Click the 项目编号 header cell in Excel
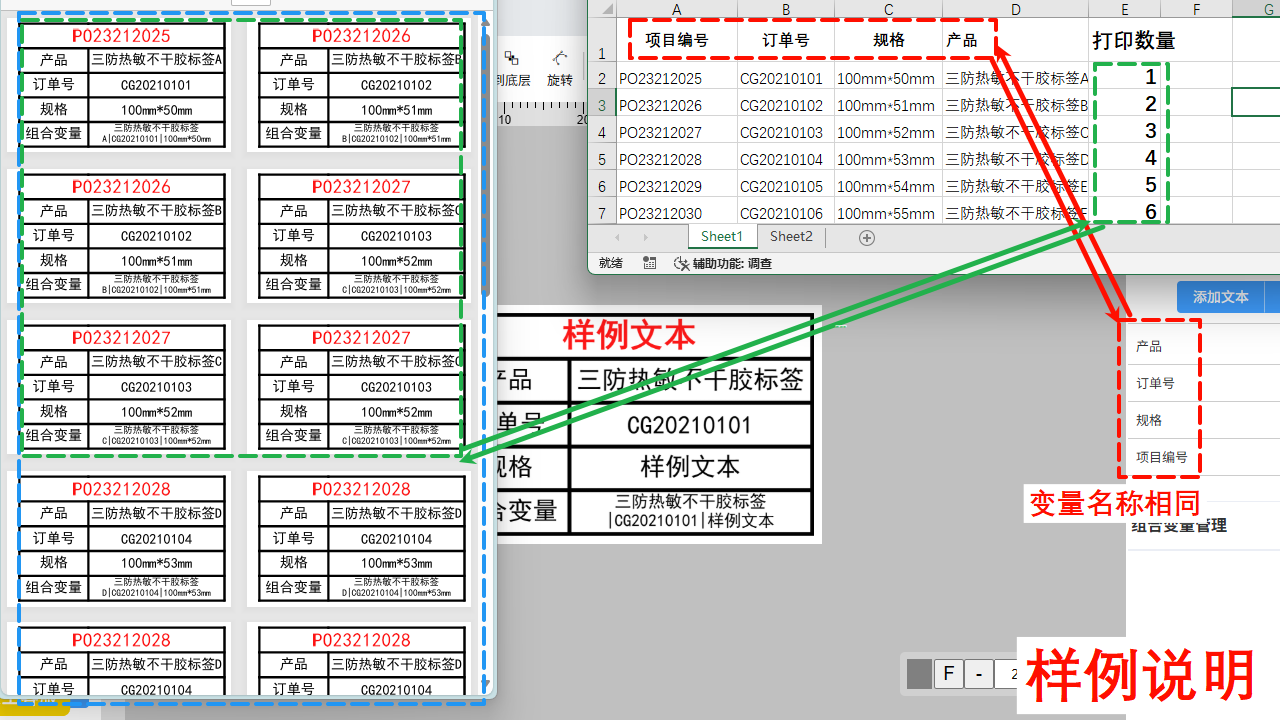Screen dimensions: 1280x720 point(677,41)
